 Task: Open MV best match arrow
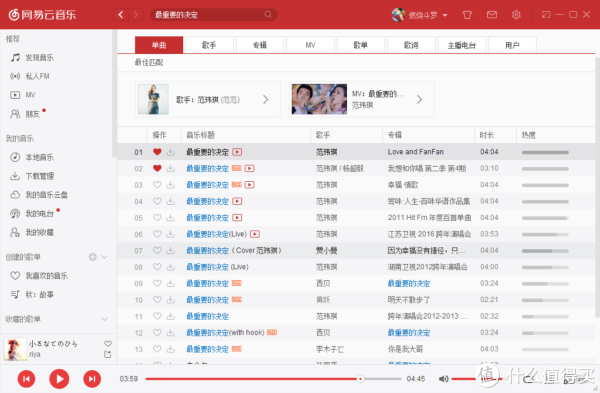click(420, 99)
